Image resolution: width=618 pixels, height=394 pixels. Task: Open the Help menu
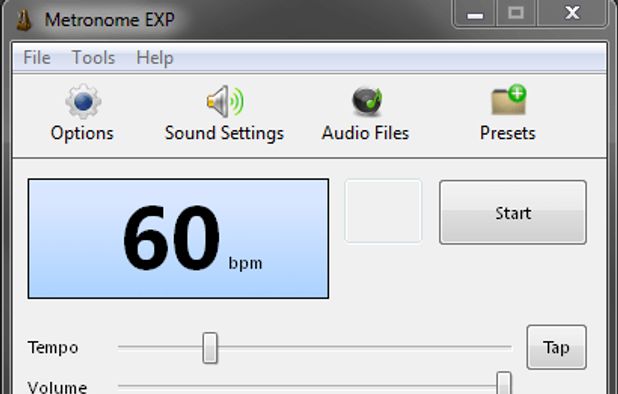pos(154,58)
